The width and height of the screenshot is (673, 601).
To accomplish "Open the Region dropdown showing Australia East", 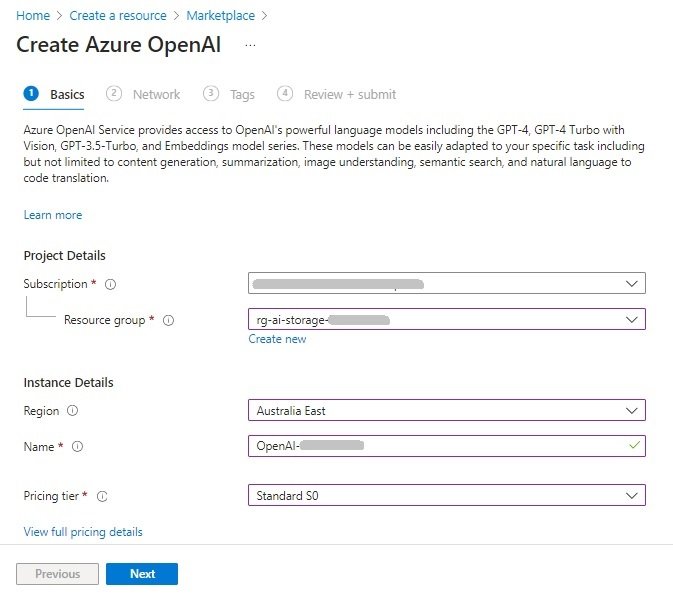I will pyautogui.click(x=447, y=410).
